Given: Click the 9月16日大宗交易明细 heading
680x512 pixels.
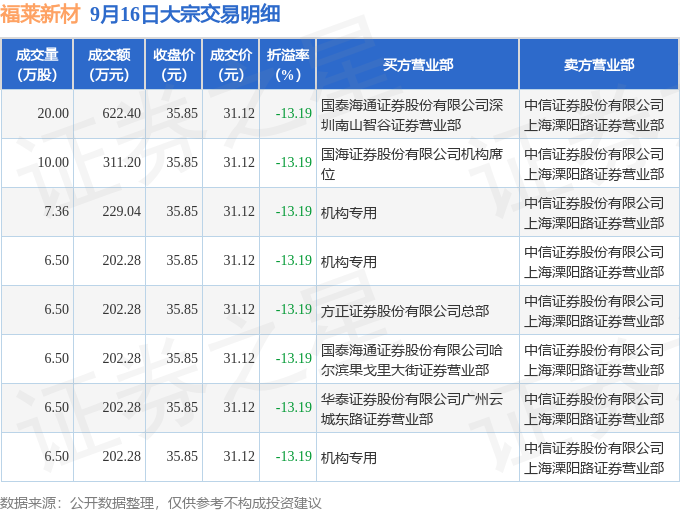Looking at the screenshot, I should 185,14.
